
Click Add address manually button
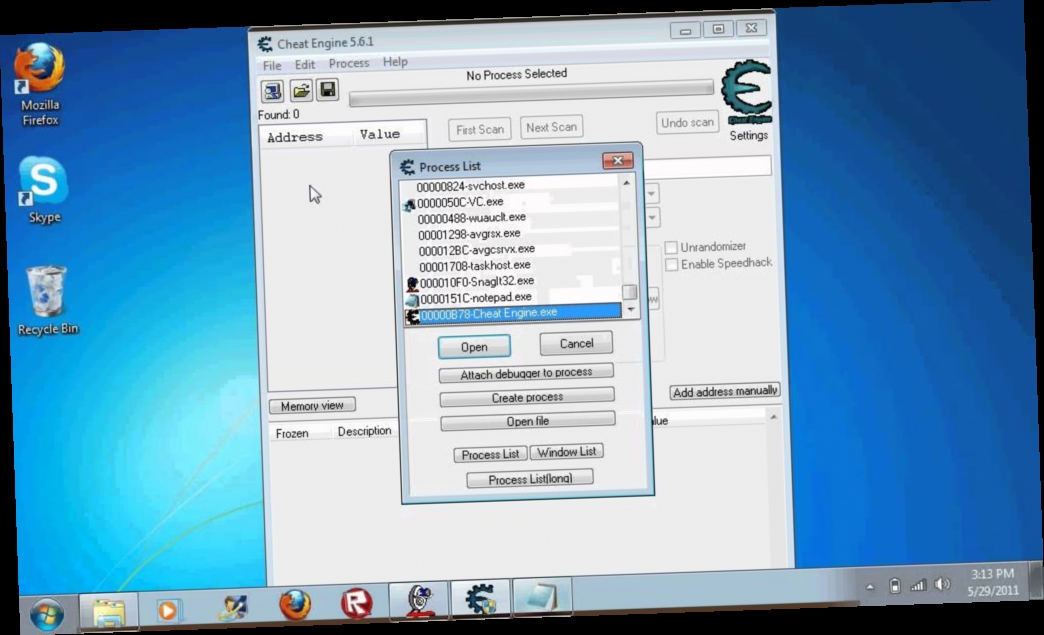tap(724, 391)
